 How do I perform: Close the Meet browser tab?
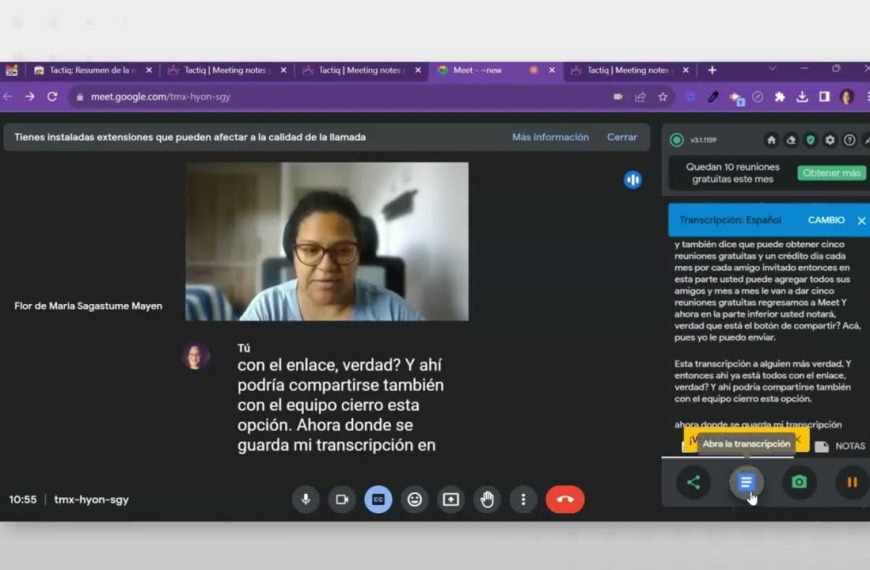(552, 70)
